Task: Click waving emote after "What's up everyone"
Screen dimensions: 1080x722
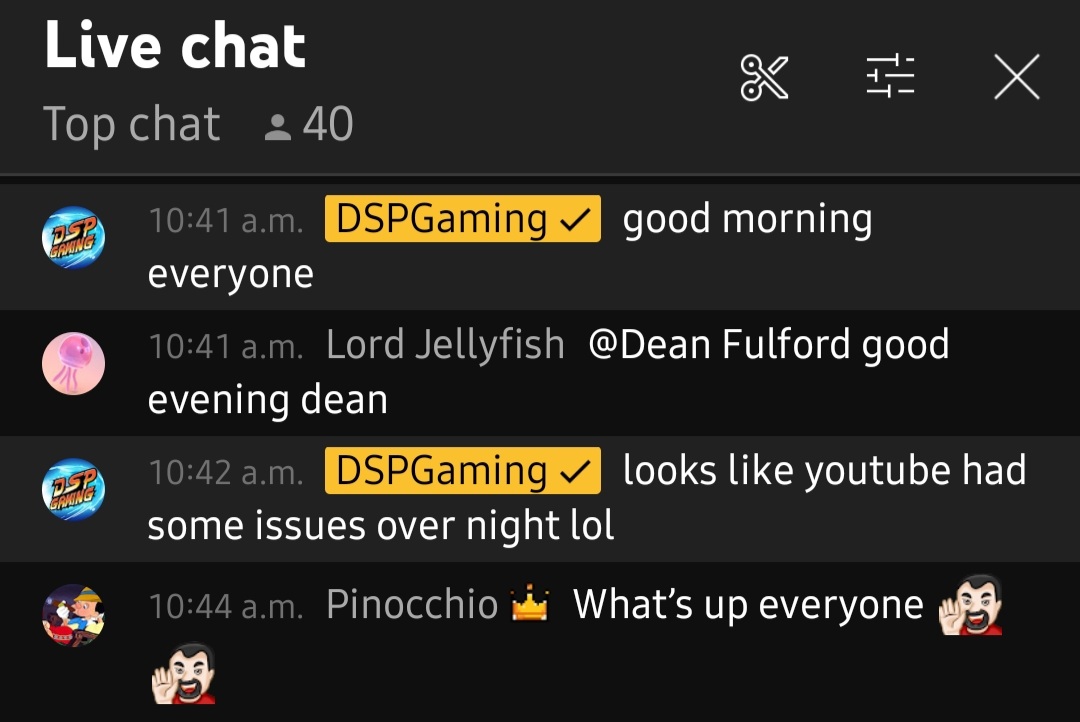Action: pyautogui.click(x=970, y=605)
